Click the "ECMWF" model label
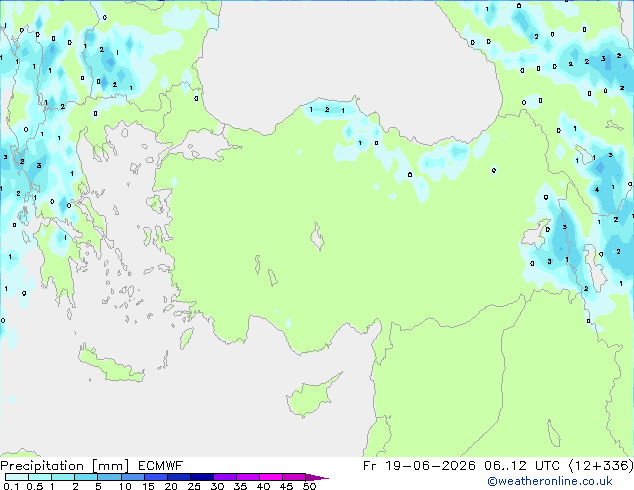634x490 pixels. click(x=161, y=466)
